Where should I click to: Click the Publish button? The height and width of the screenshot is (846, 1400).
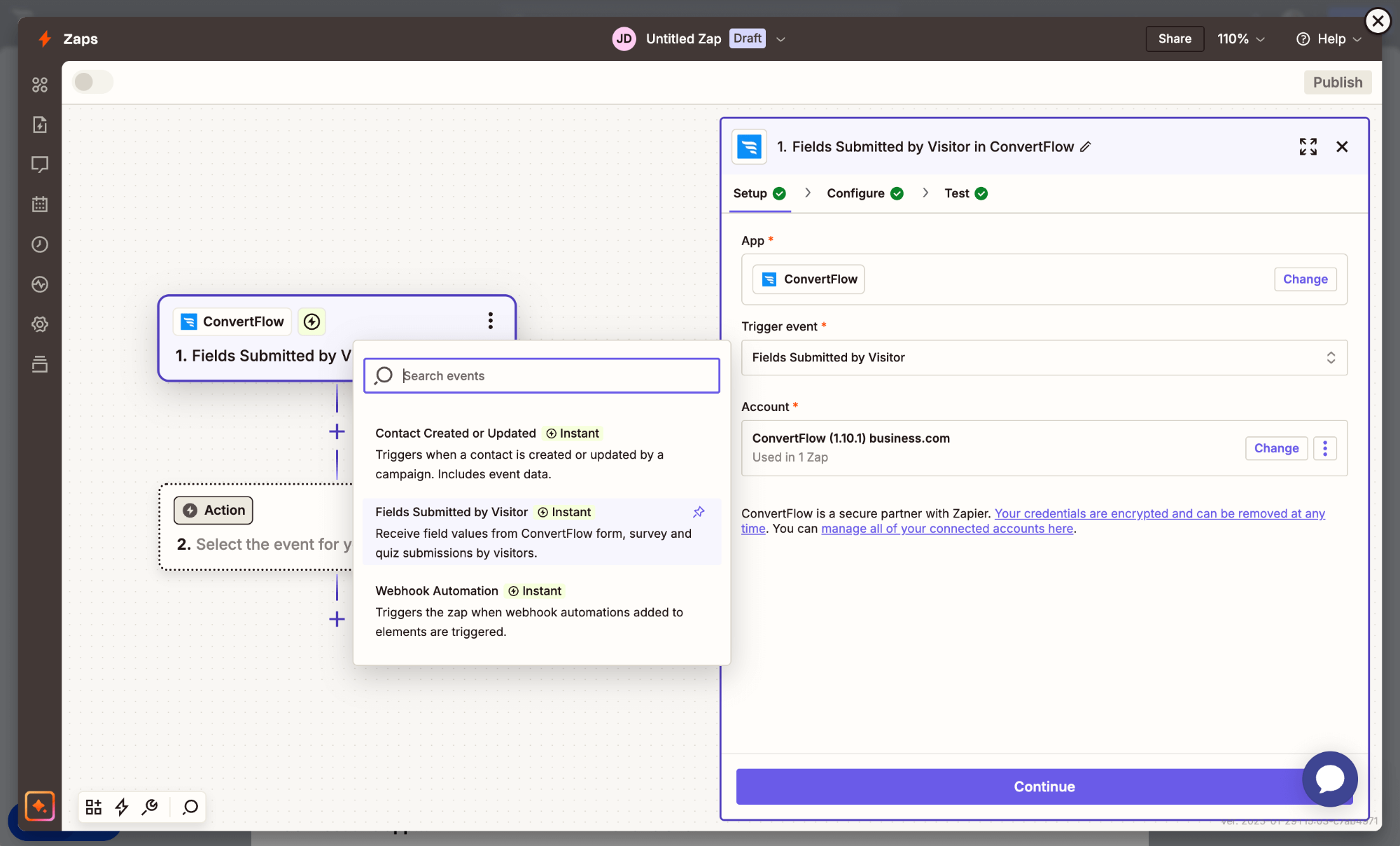click(1338, 82)
